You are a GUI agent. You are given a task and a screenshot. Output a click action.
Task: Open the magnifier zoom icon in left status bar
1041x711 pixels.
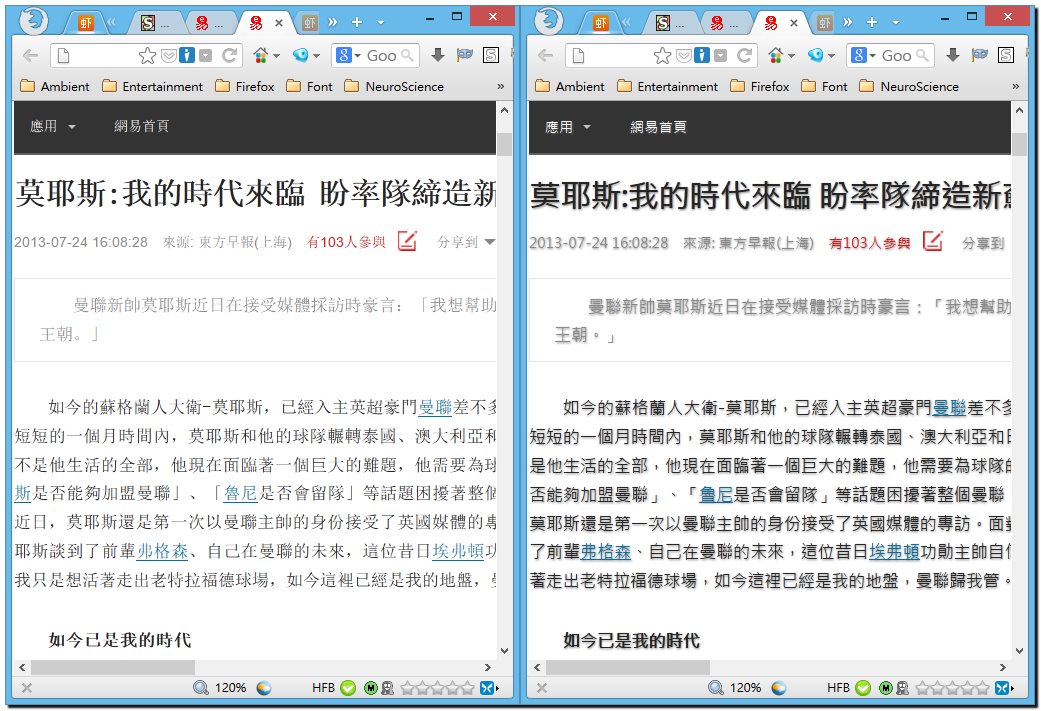click(x=200, y=688)
